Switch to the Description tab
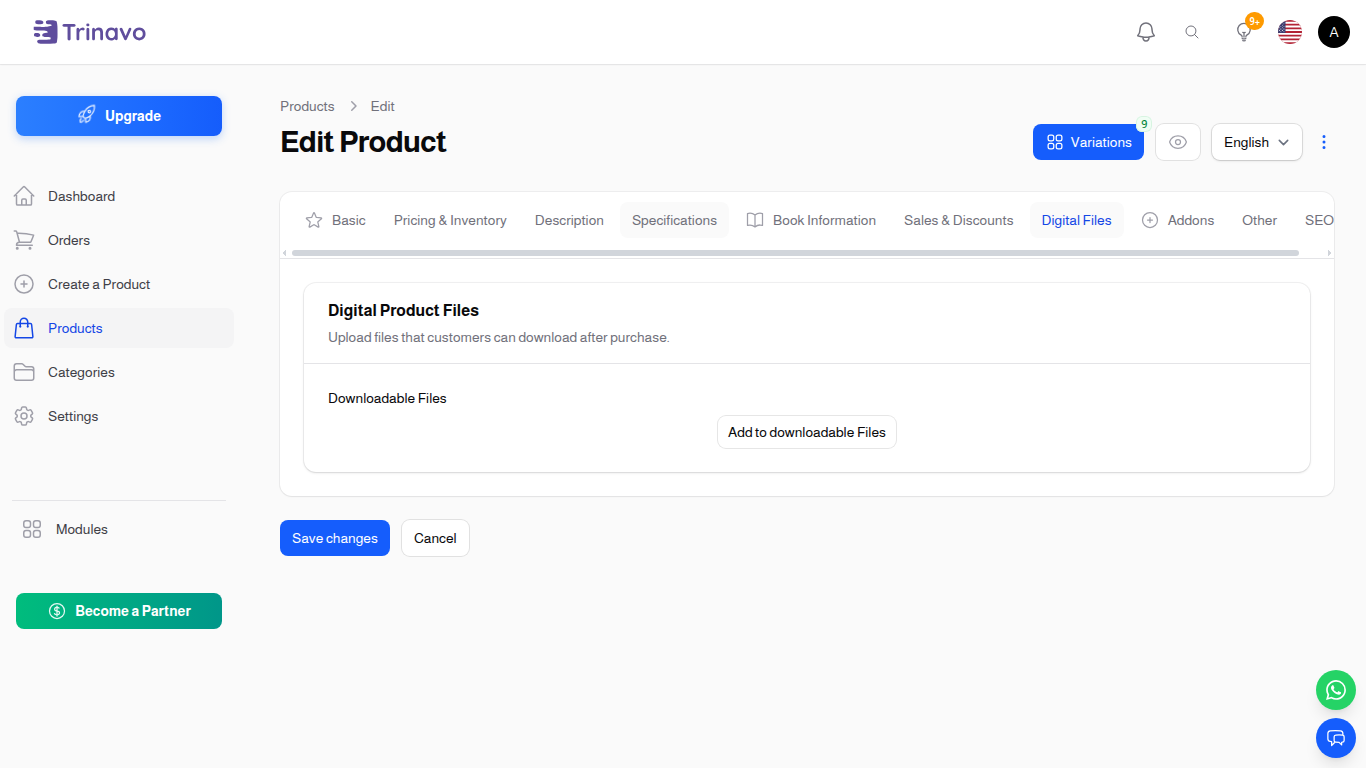 (569, 220)
